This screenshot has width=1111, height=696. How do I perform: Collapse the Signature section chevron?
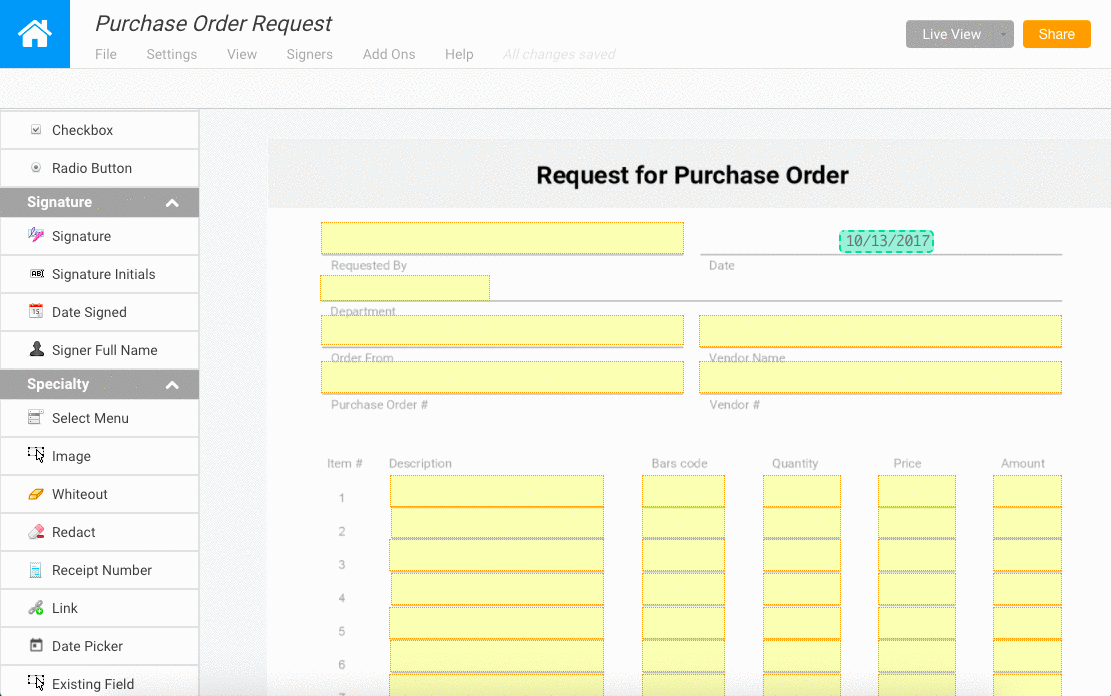click(172, 203)
